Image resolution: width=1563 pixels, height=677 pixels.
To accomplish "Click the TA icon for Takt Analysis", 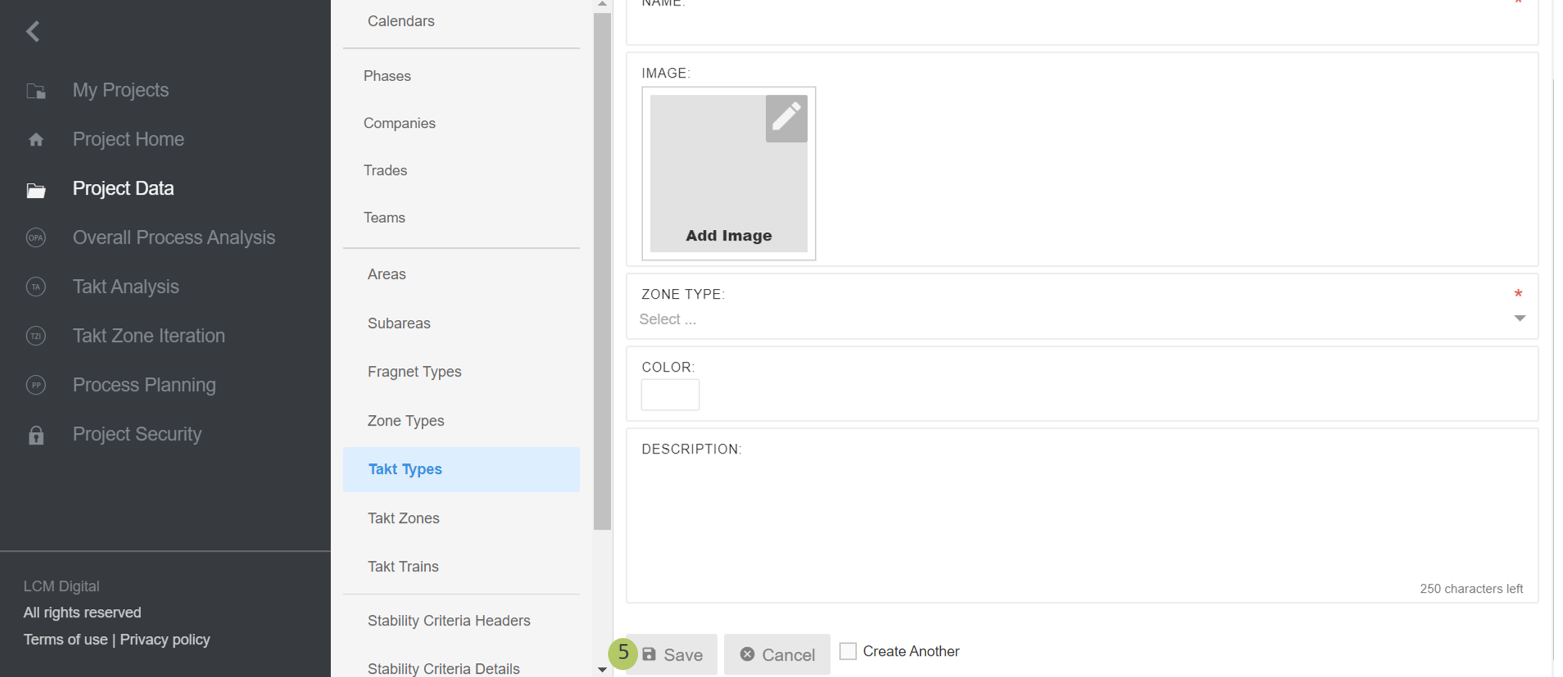I will pyautogui.click(x=36, y=286).
